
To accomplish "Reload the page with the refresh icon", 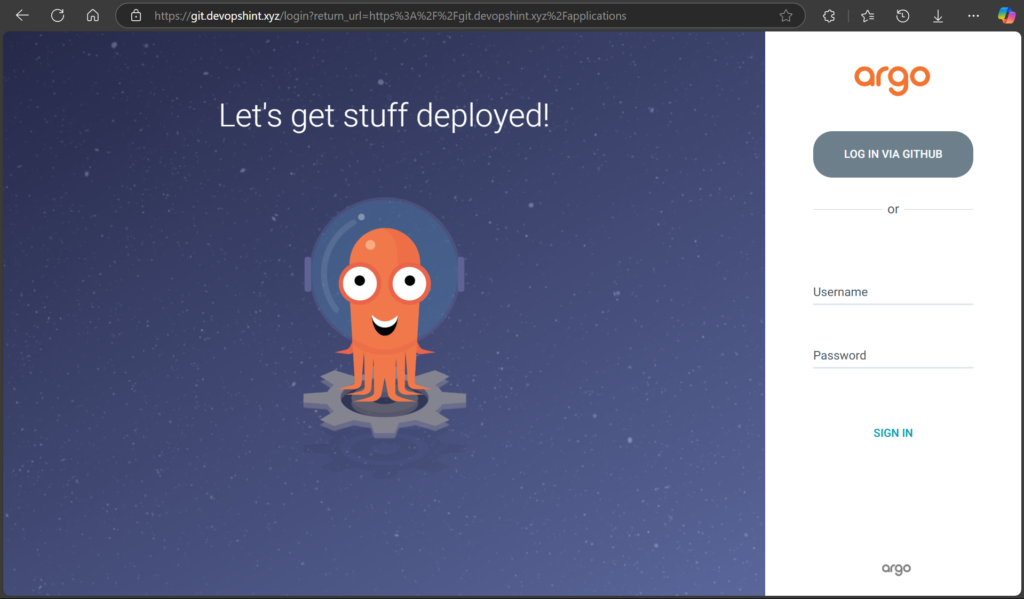I will pos(57,16).
